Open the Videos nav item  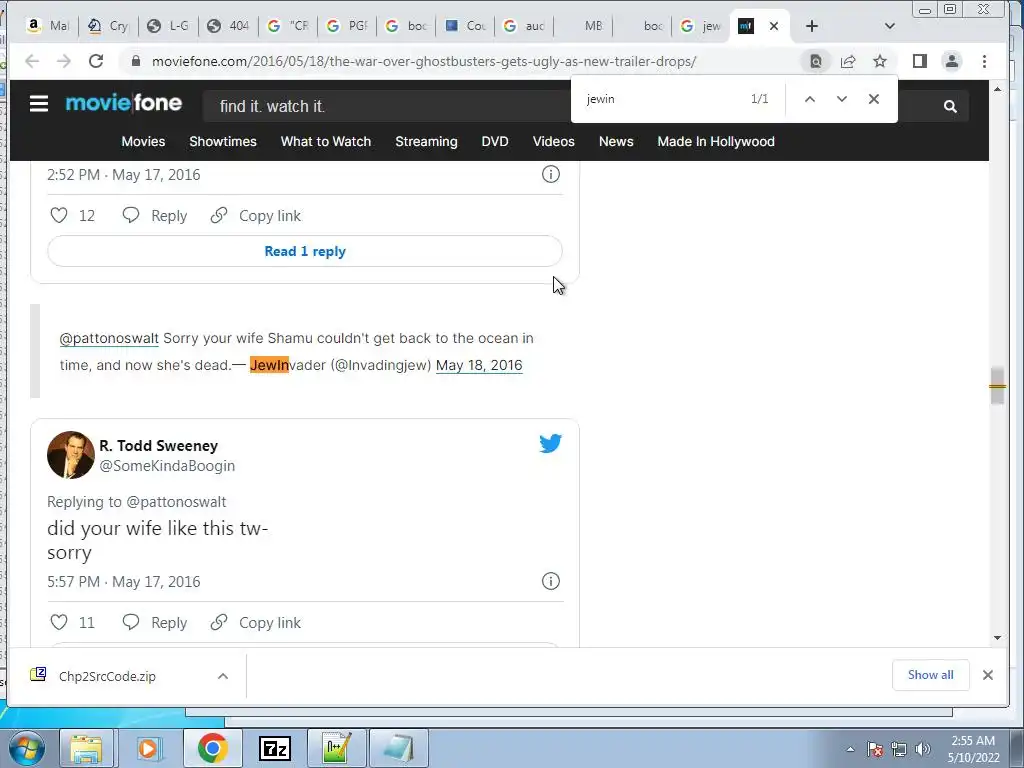point(554,142)
